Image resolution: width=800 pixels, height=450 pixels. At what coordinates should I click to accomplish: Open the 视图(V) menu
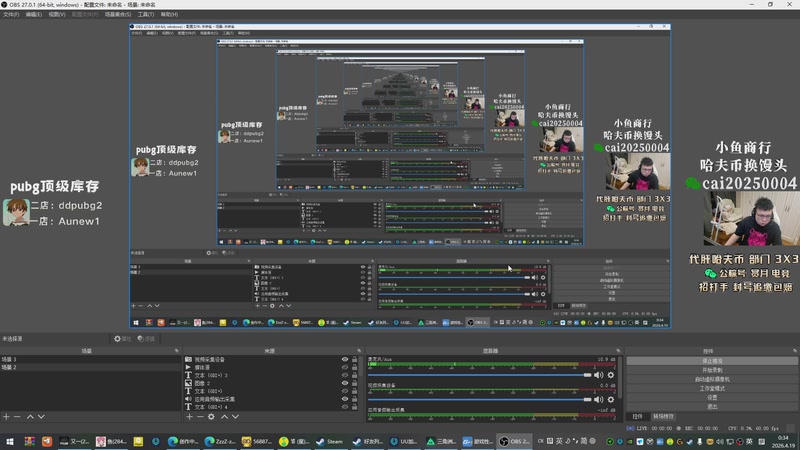click(x=57, y=15)
